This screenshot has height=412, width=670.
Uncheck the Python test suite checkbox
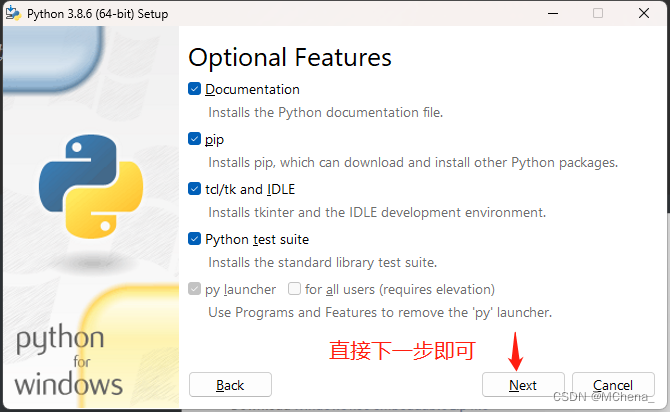[x=194, y=239]
